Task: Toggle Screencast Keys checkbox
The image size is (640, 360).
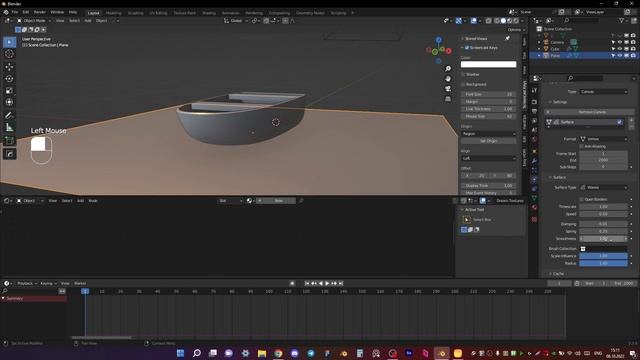Action: [x=467, y=48]
